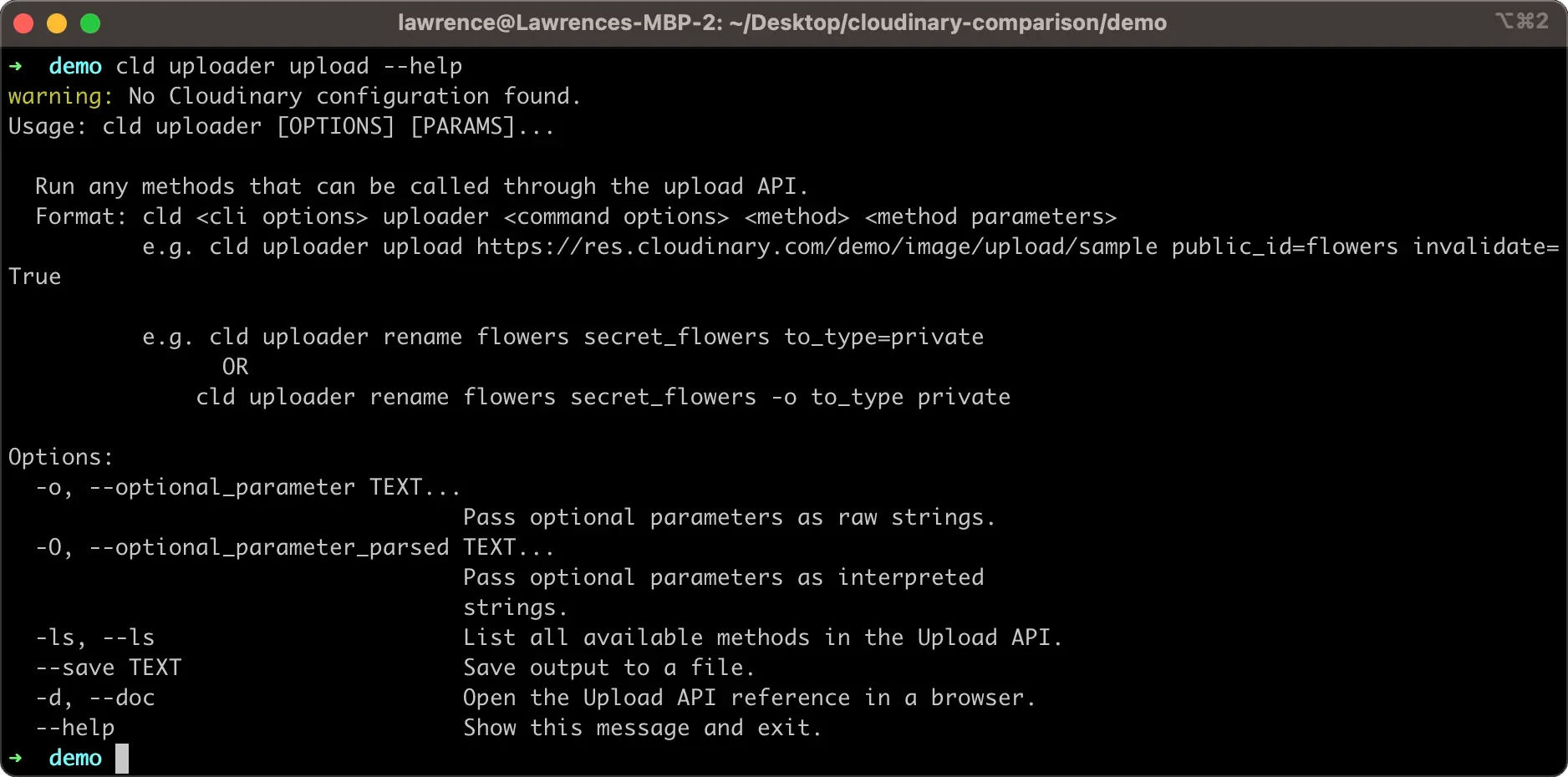Click the -ls, --ls option entry
Screen dimensions: 1568x777
(x=94, y=637)
